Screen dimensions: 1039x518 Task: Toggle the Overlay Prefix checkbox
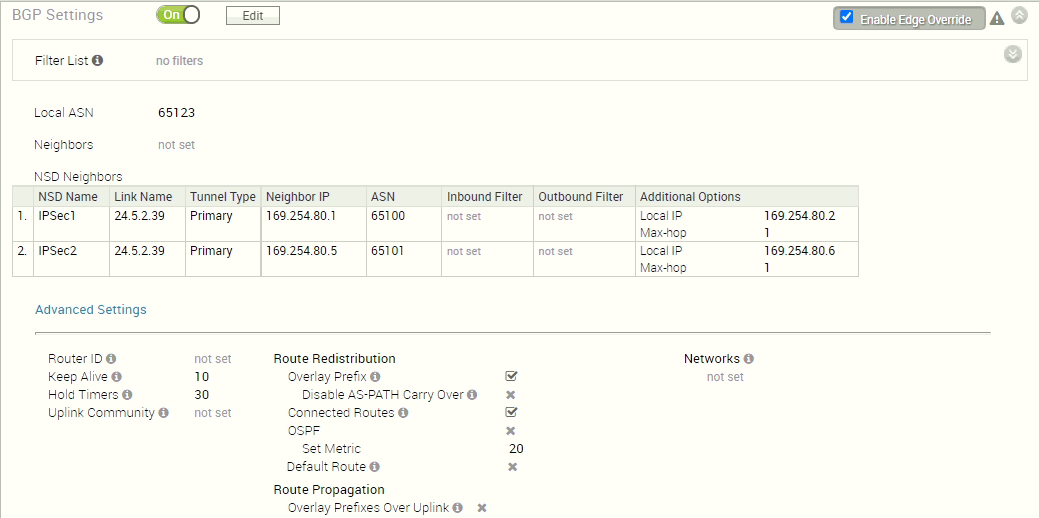point(511,376)
